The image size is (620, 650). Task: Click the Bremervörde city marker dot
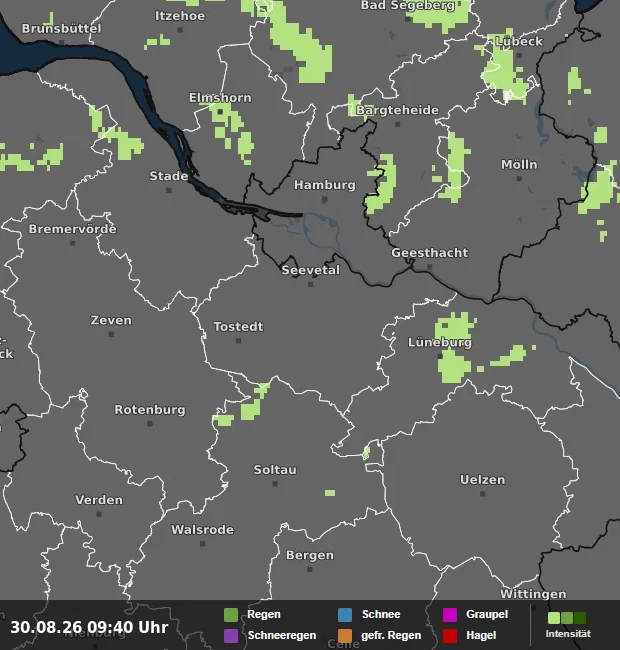point(73,243)
